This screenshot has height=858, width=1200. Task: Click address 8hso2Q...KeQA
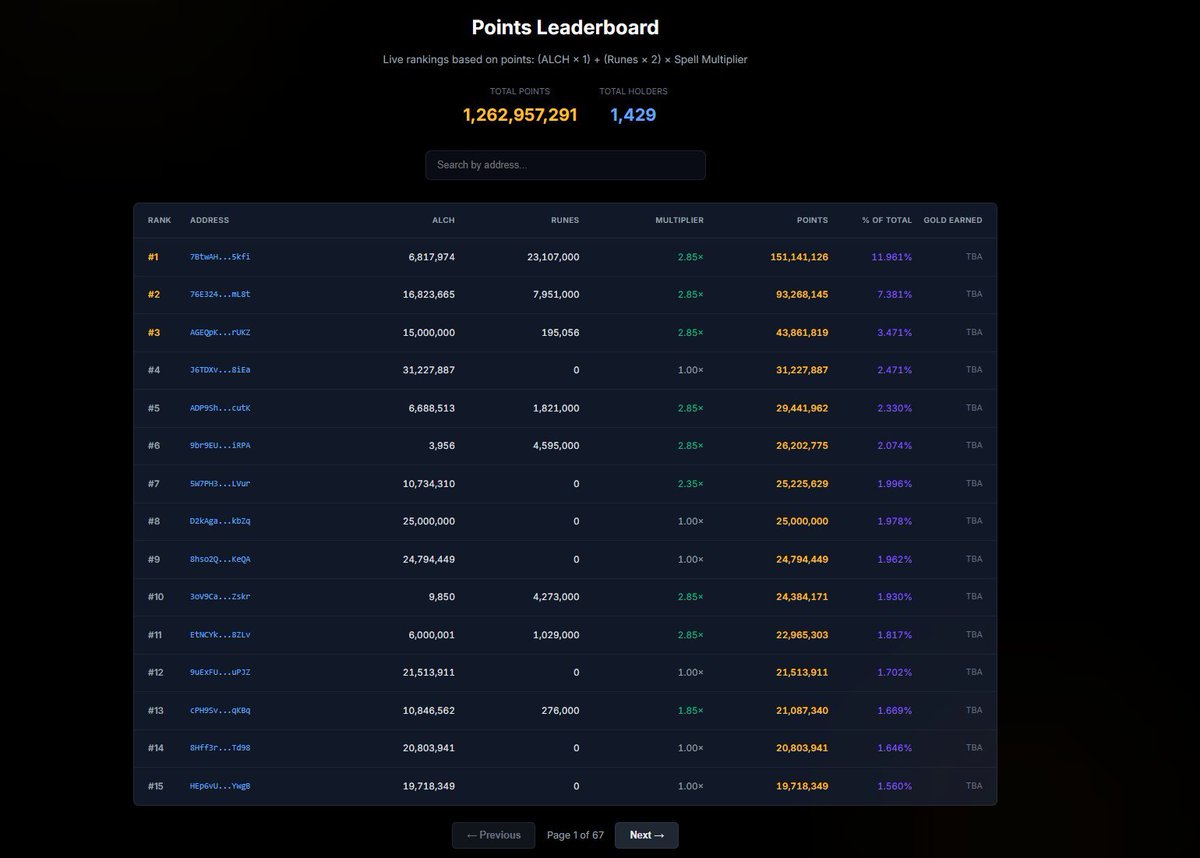(x=220, y=559)
